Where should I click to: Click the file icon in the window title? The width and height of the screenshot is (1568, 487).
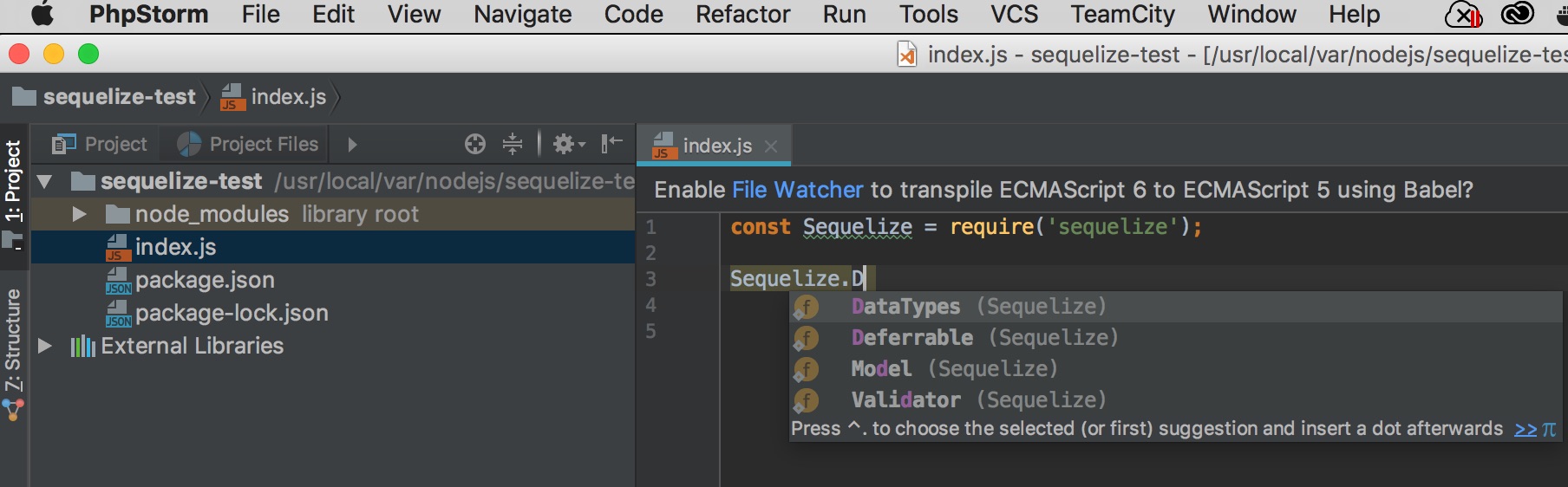coord(906,55)
